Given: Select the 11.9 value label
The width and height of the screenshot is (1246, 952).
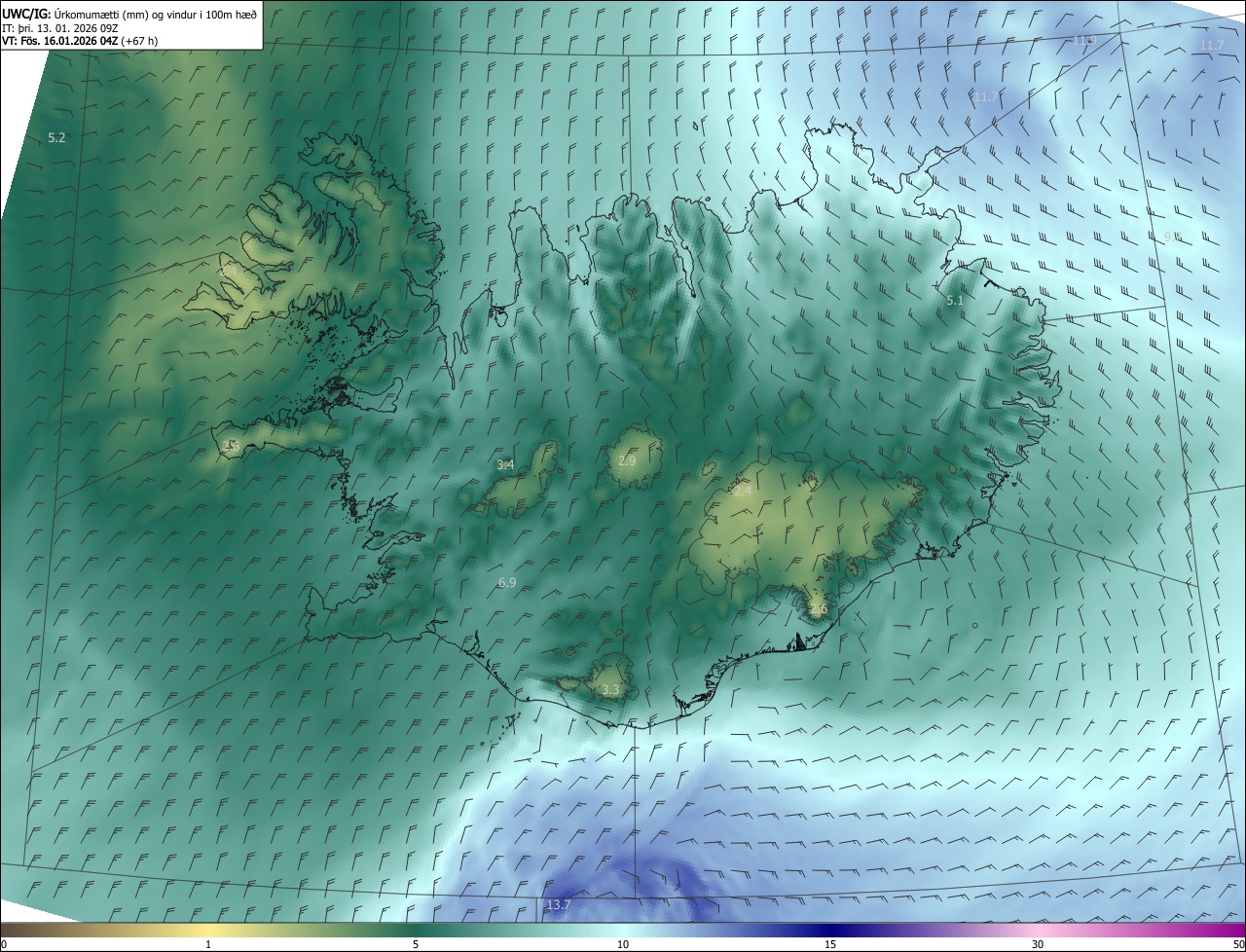Looking at the screenshot, I should (x=1084, y=40).
